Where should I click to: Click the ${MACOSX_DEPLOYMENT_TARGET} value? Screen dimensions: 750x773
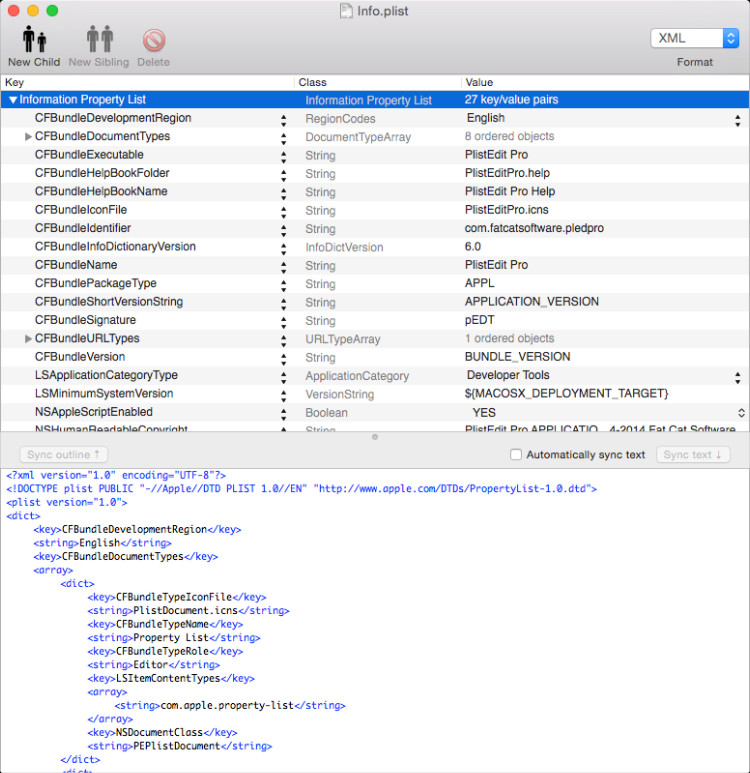click(567, 393)
